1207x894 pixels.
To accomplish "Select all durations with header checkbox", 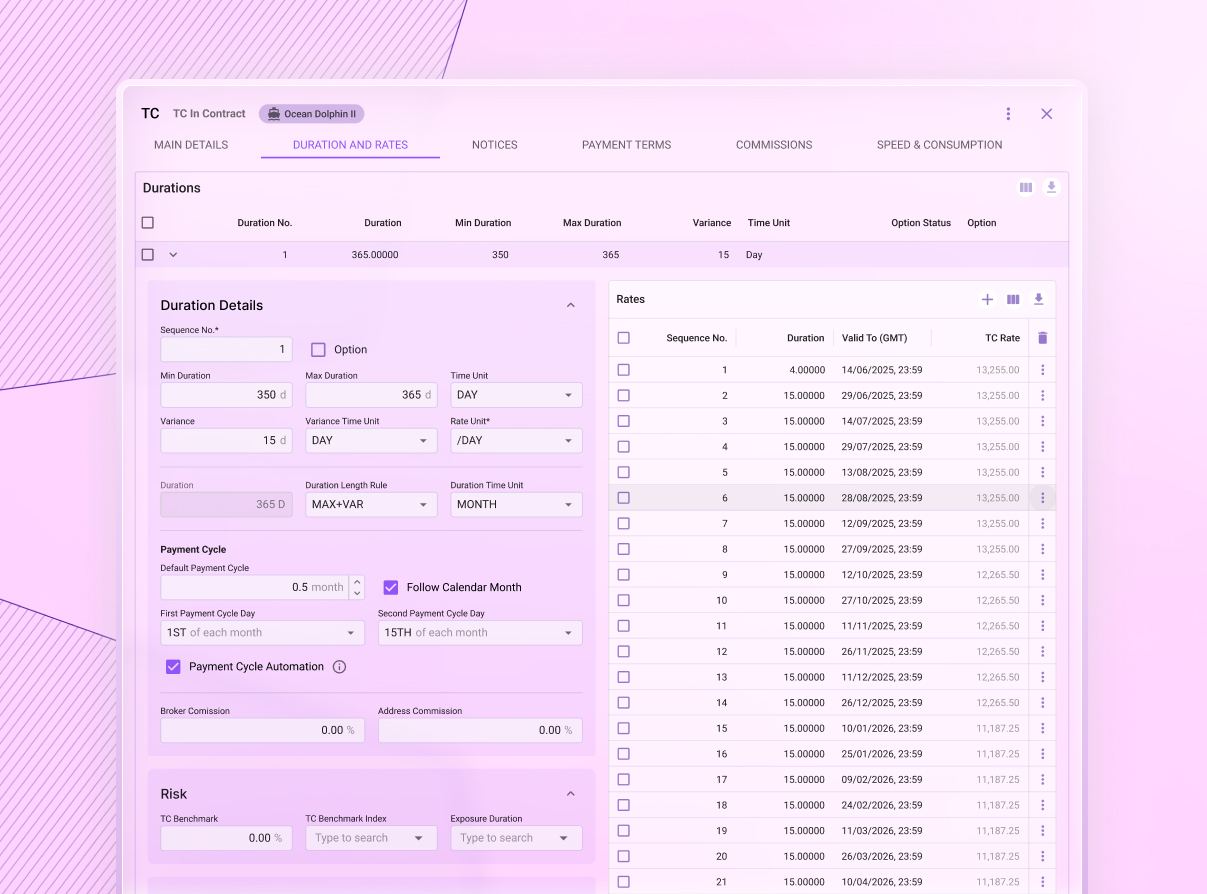I will (148, 223).
